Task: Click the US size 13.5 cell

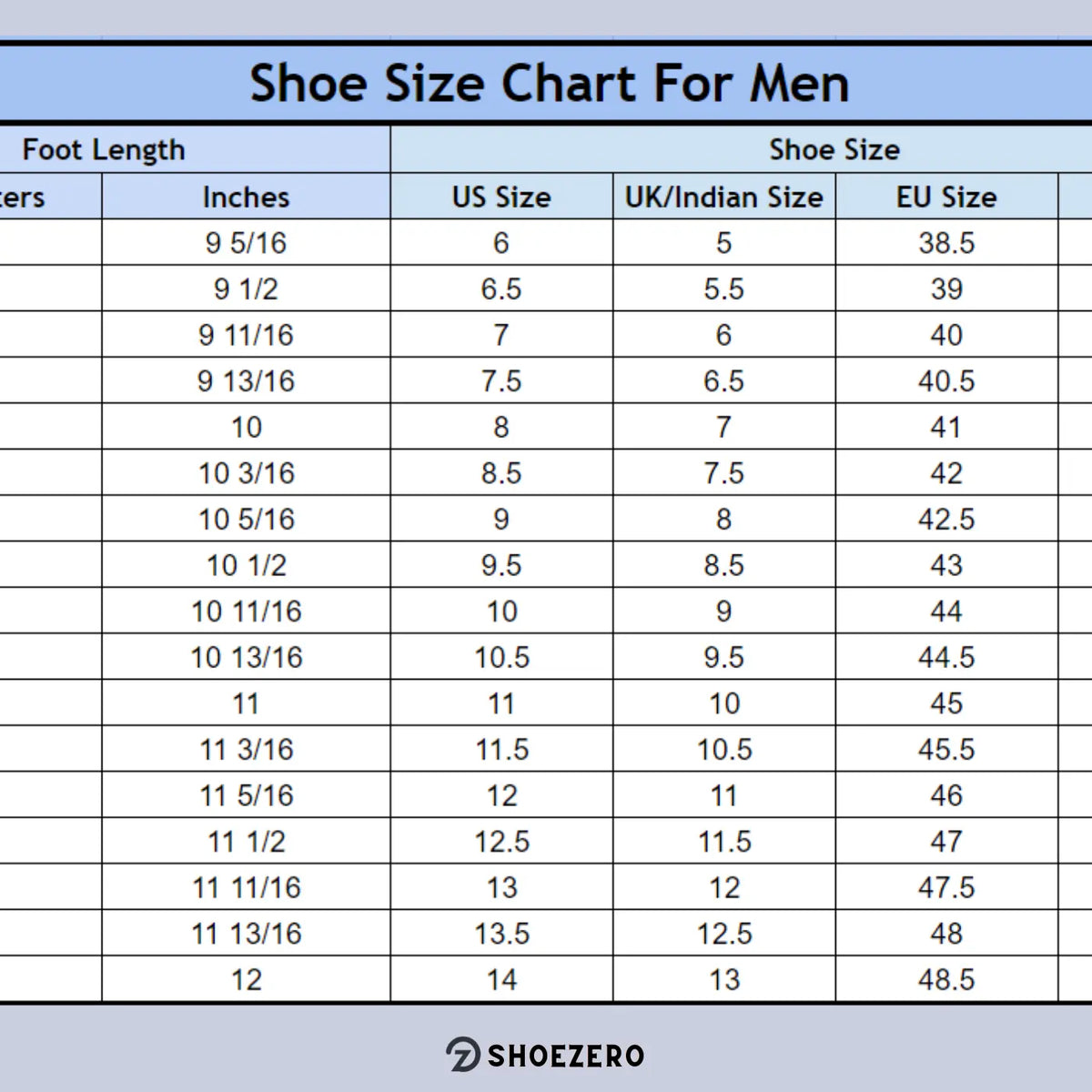Action: click(x=501, y=934)
